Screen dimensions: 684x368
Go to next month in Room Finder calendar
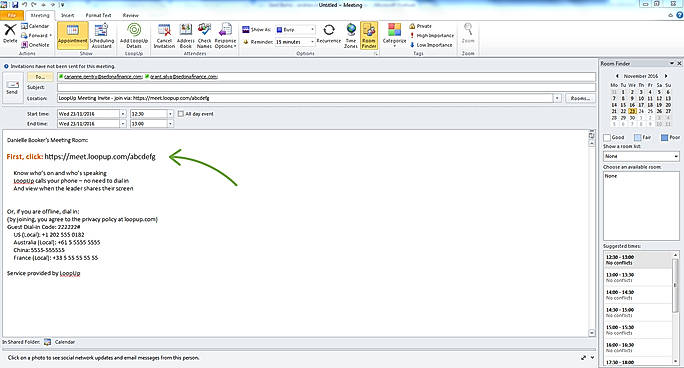tap(666, 76)
